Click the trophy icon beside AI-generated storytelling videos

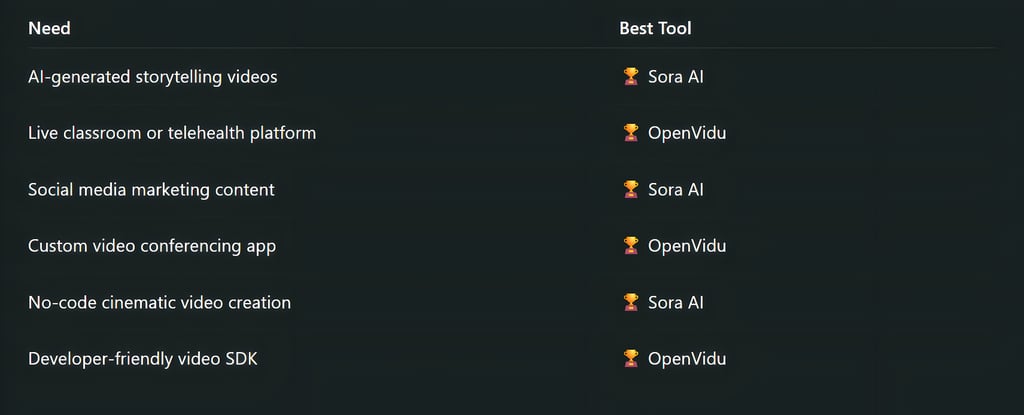coord(631,77)
